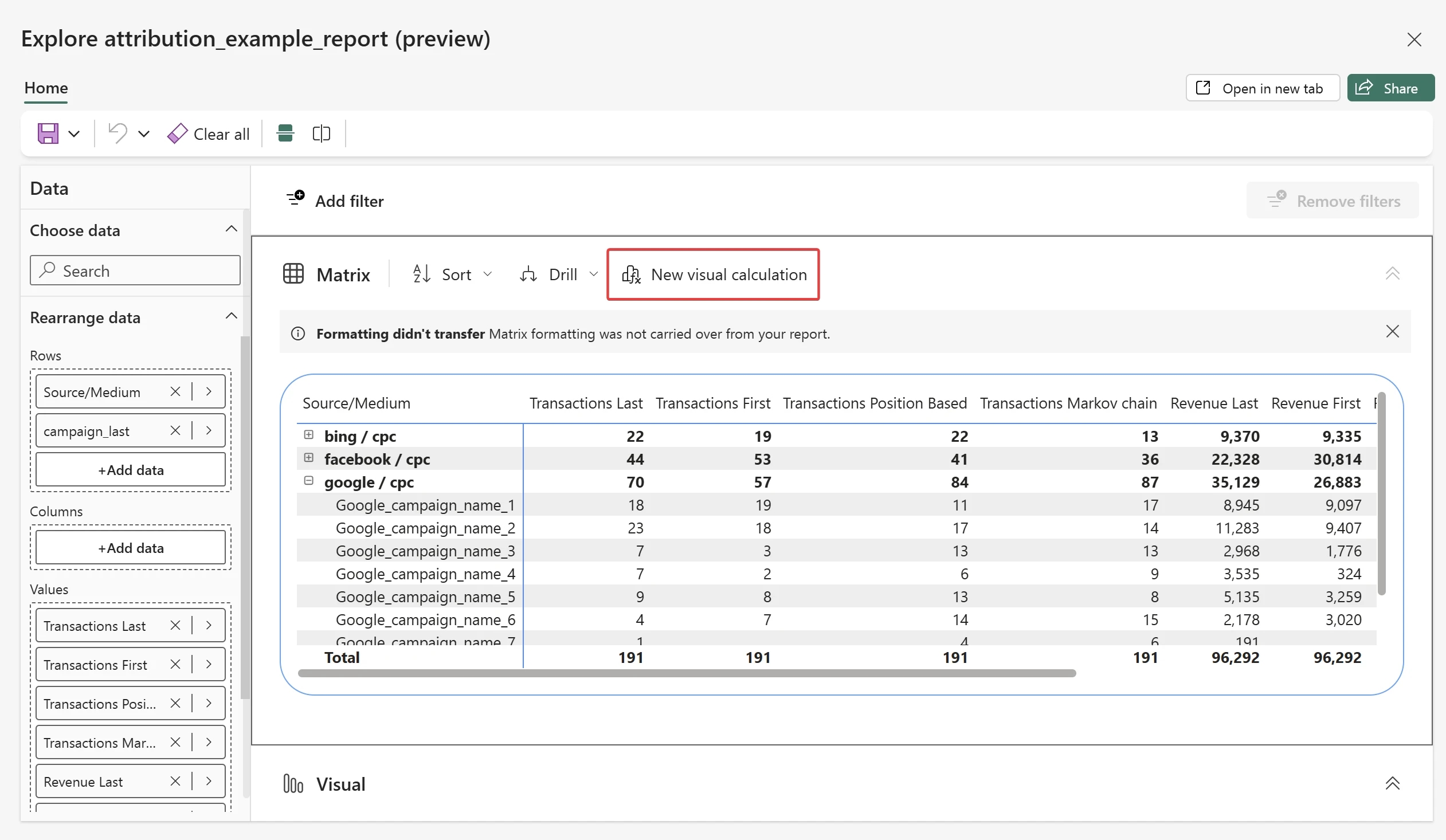Collapse the Rearrange data section

(x=231, y=316)
